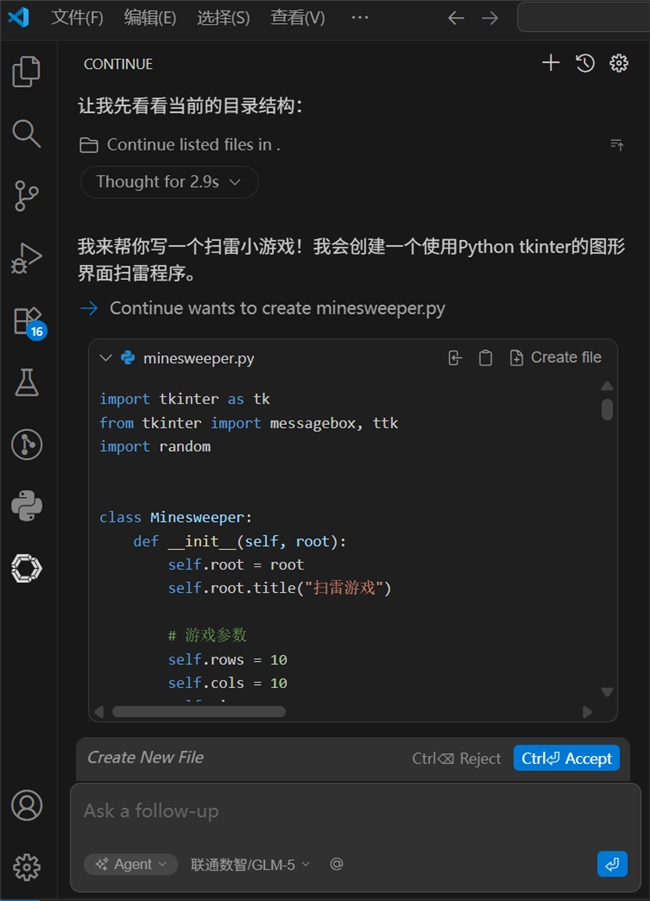This screenshot has width=650, height=901.
Task: Click the 'Ask a follow-up' input field
Action: click(x=350, y=811)
